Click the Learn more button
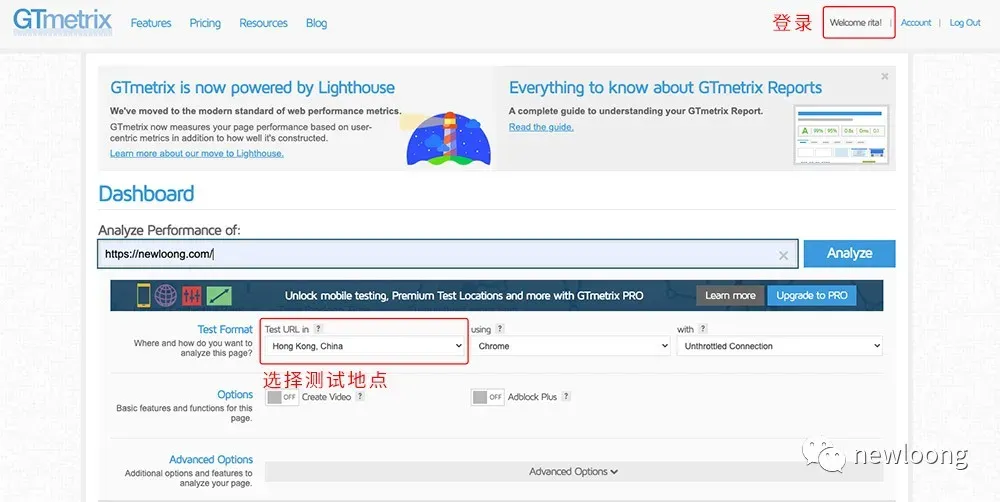 (x=730, y=295)
